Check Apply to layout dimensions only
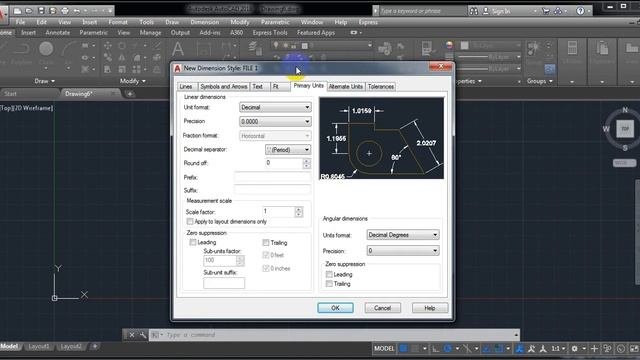 point(190,222)
